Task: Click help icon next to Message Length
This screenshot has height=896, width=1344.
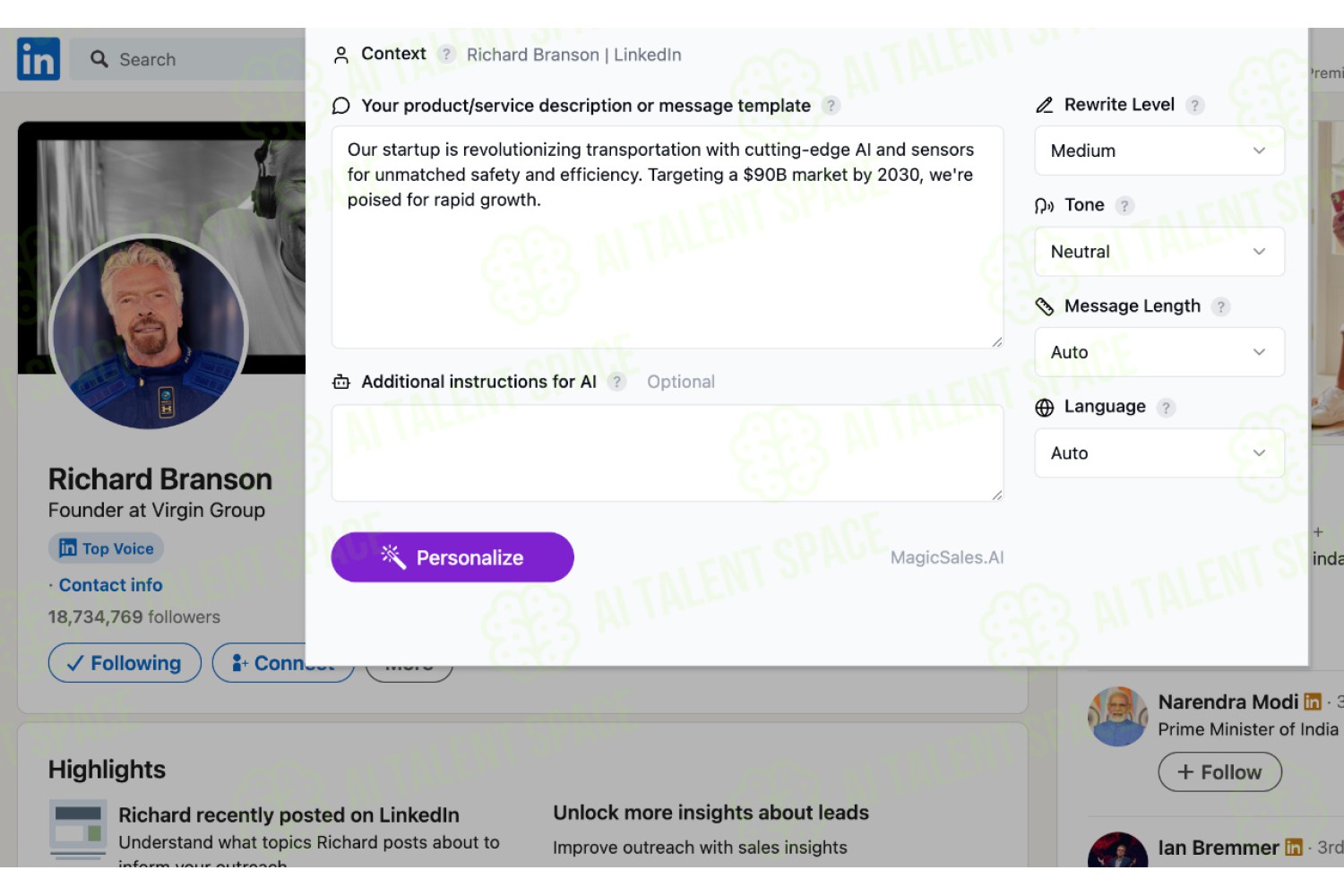Action: click(x=1220, y=306)
